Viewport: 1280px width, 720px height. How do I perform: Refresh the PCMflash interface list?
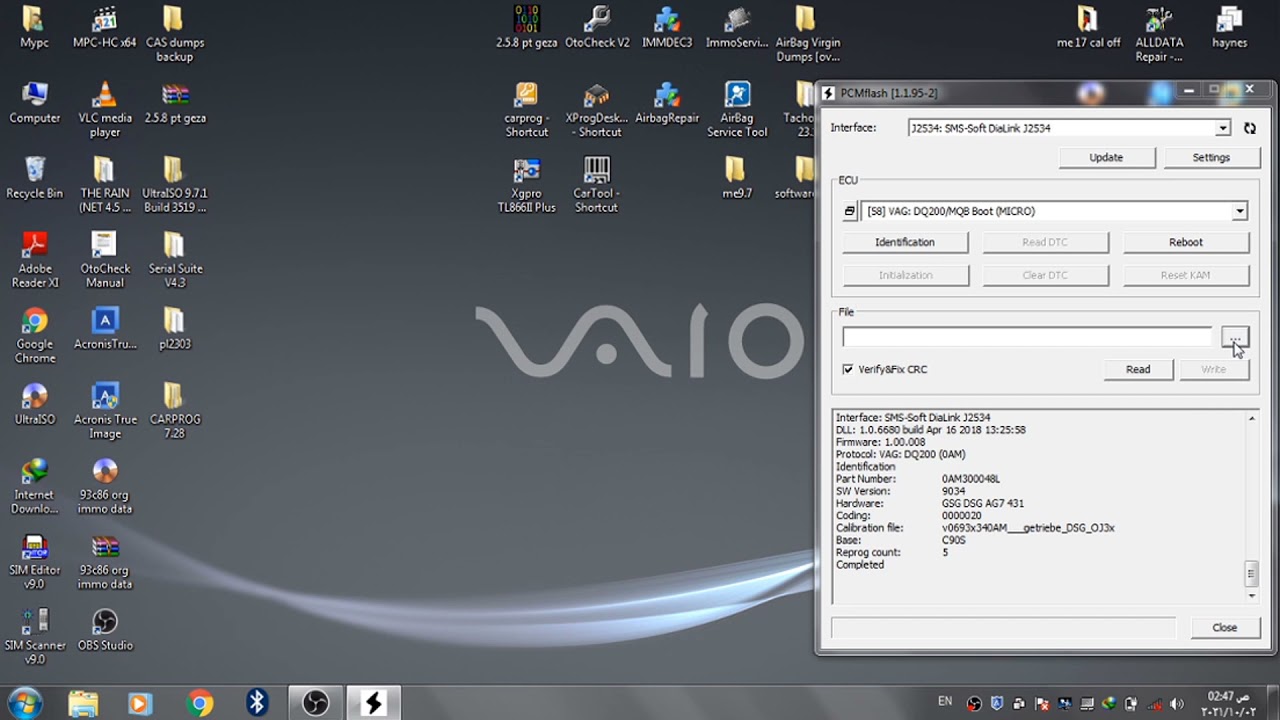coord(1249,128)
